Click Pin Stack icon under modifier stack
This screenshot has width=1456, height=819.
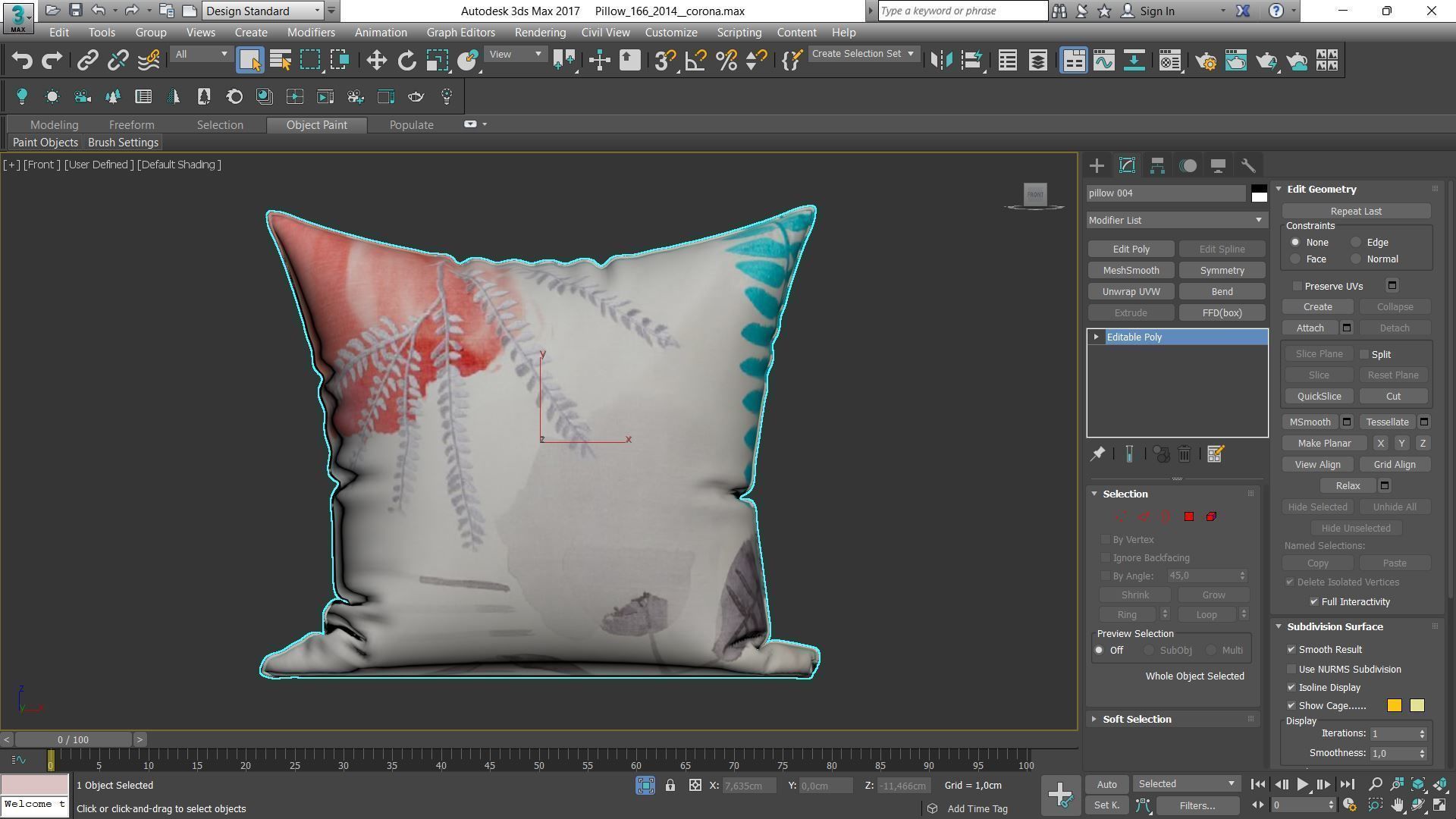point(1097,454)
